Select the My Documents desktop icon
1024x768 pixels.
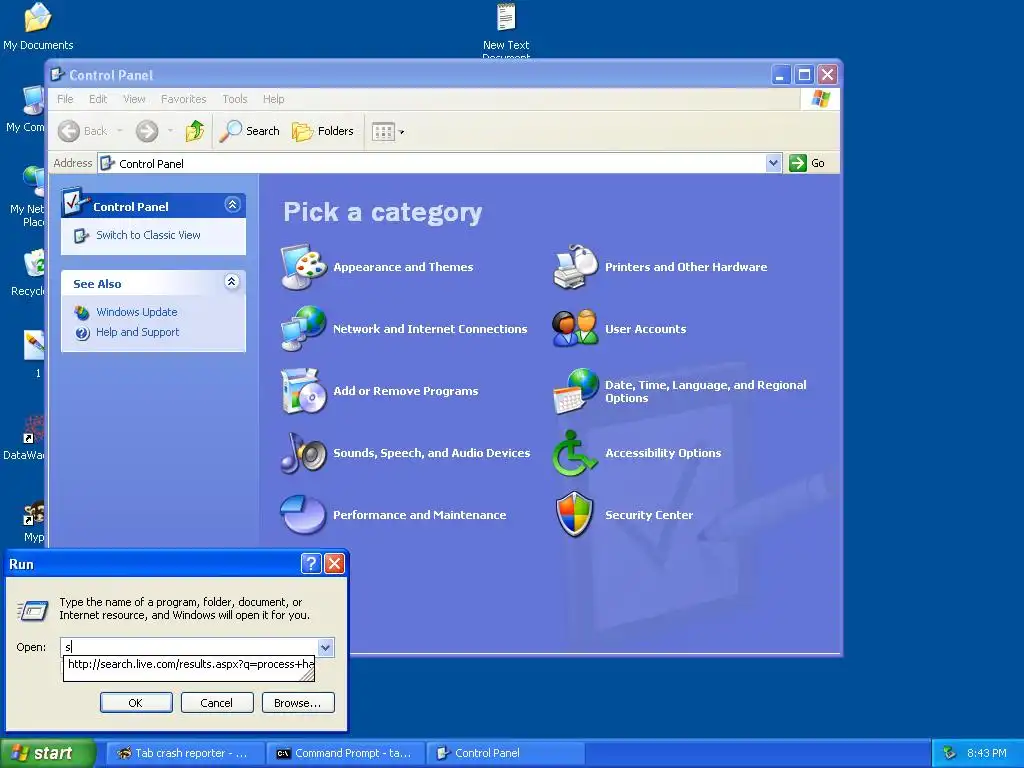[x=38, y=27]
